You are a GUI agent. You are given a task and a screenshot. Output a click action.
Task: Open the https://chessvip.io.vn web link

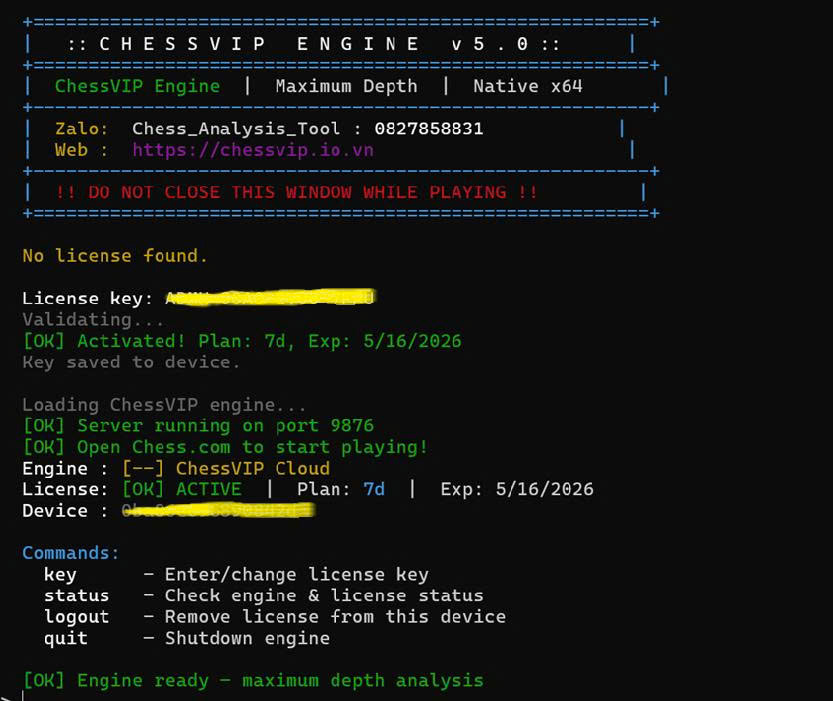point(253,150)
